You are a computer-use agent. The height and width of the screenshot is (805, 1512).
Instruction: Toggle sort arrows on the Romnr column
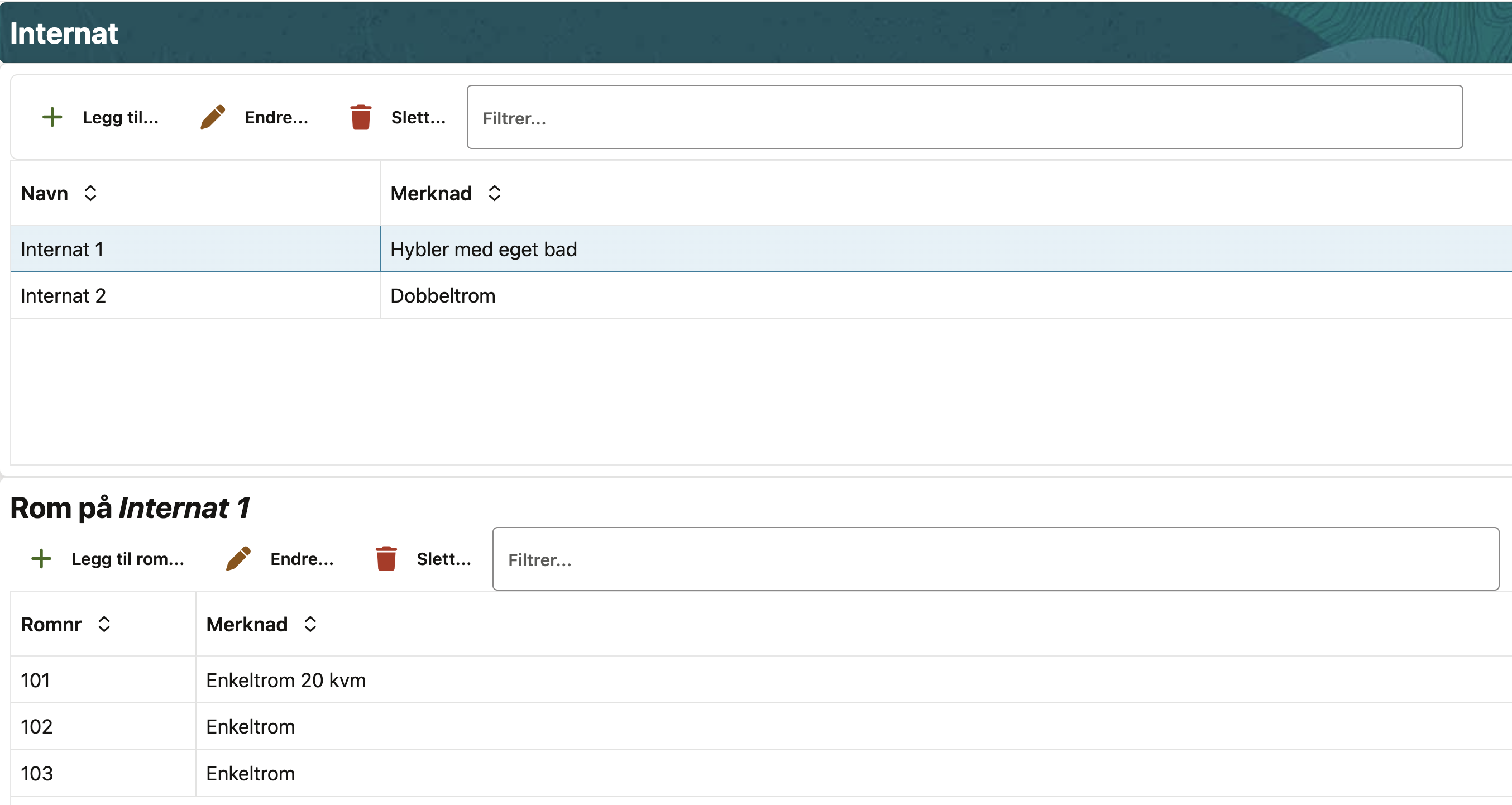point(104,624)
